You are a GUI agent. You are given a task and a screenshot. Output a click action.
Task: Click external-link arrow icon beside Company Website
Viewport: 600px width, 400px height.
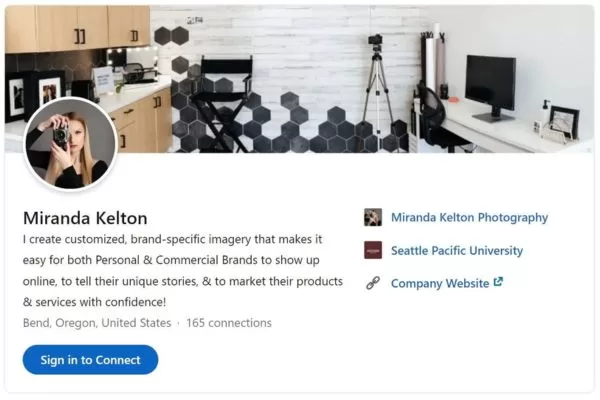click(x=498, y=282)
